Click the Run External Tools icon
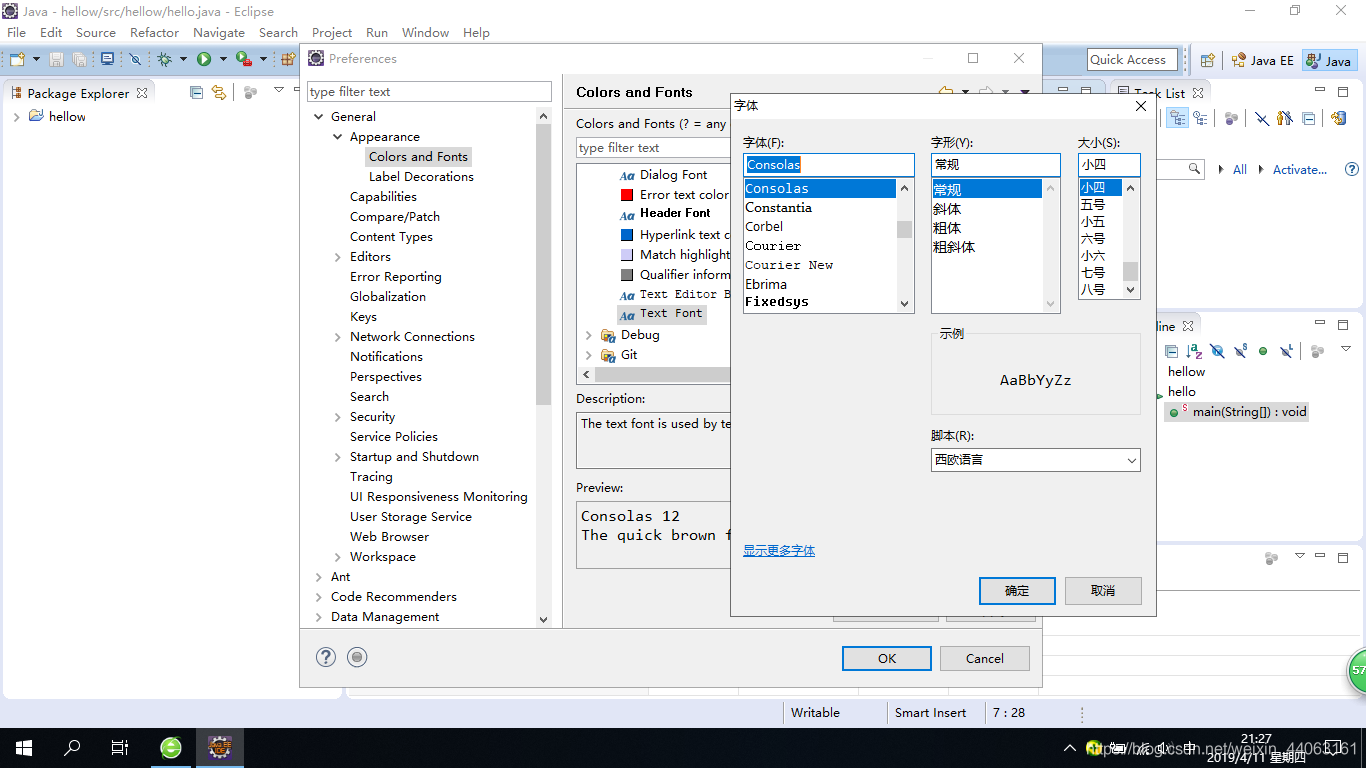The image size is (1366, 768). 243,60
